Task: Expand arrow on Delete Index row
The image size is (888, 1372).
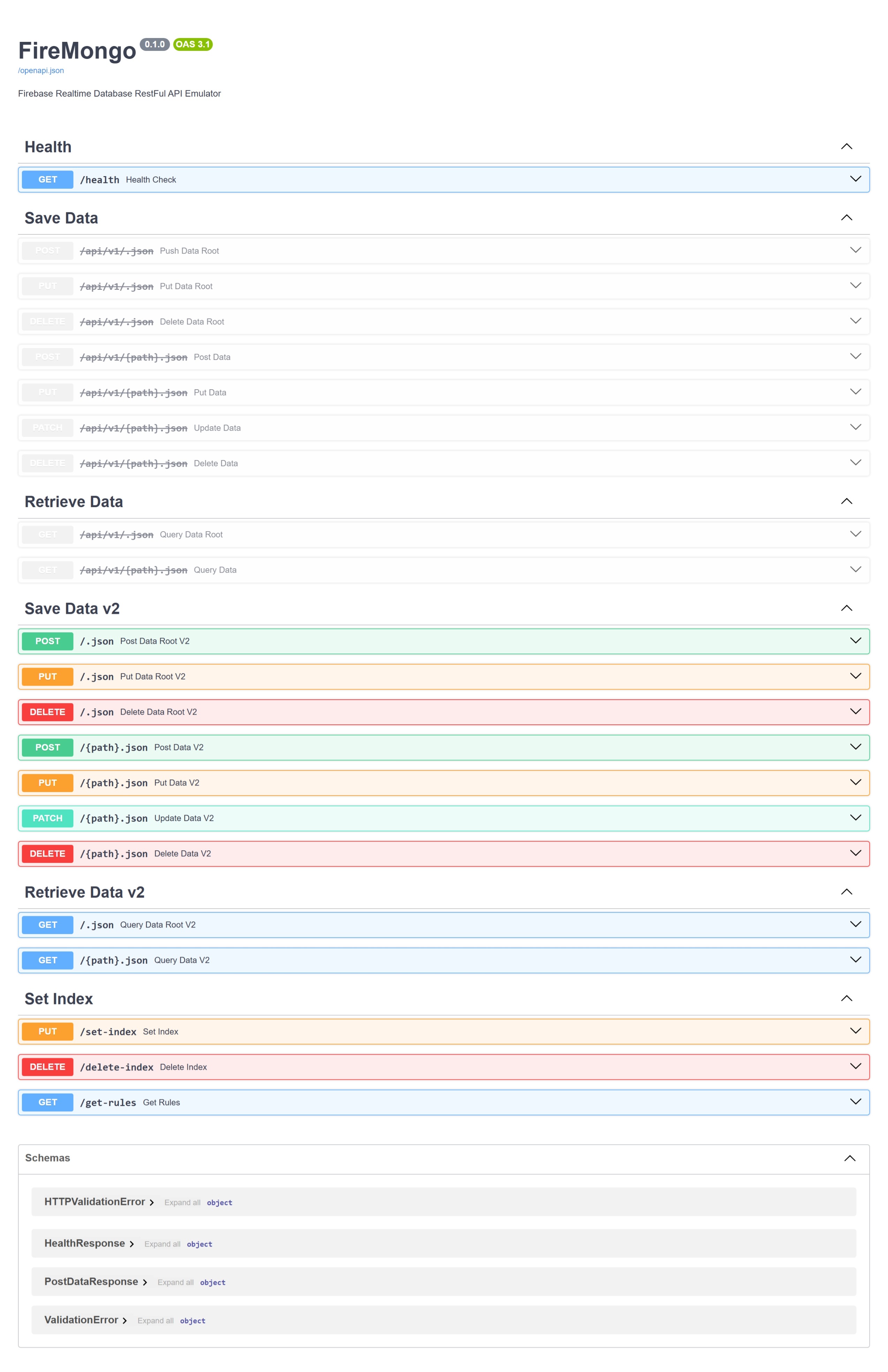Action: point(856,1066)
